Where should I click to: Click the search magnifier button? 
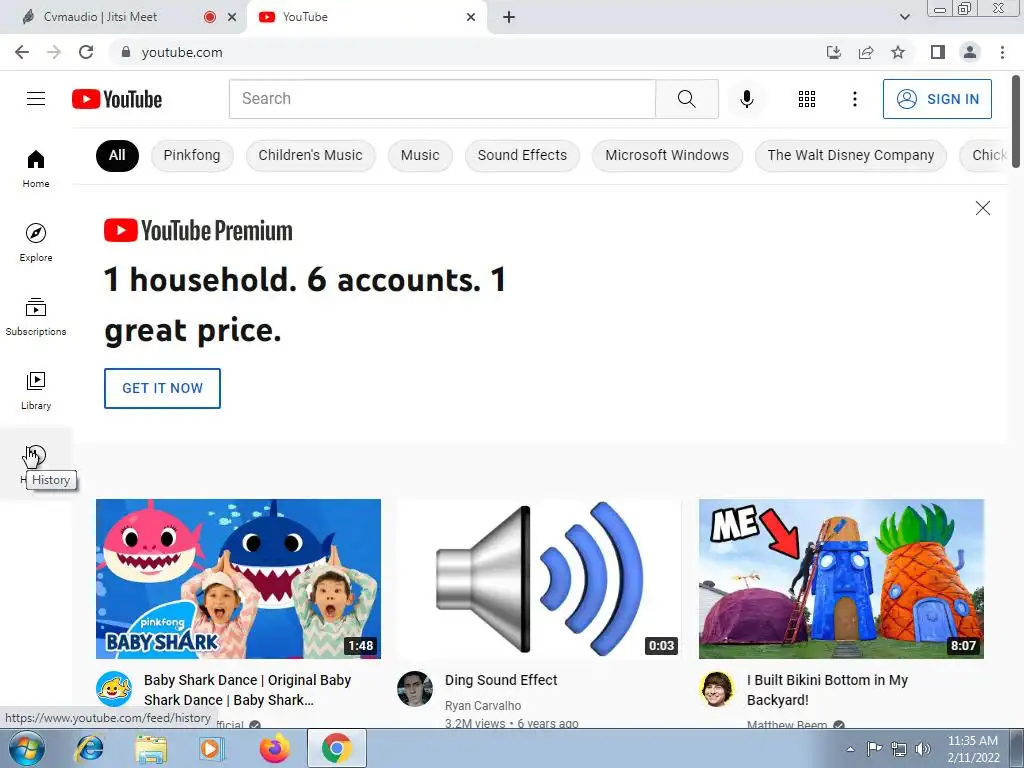pos(686,99)
